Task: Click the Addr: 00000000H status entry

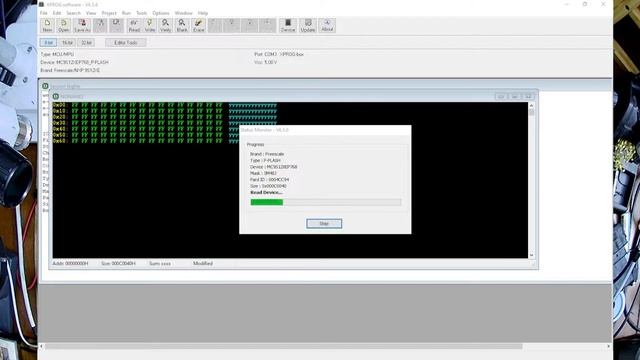Action: (x=70, y=264)
